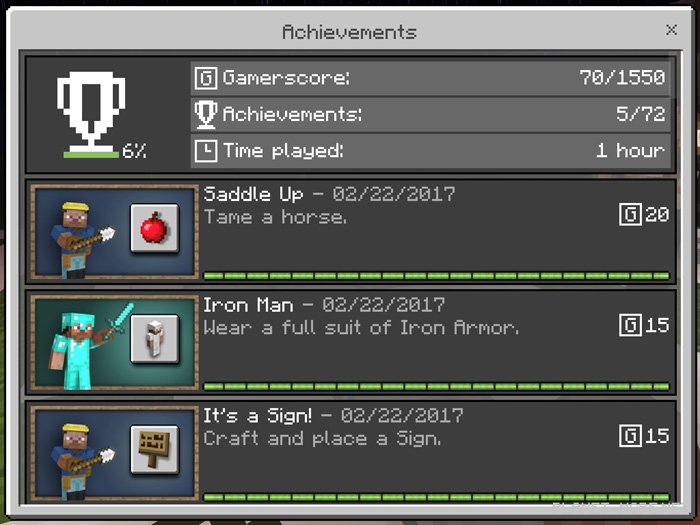Click the Gamerscore 70/1550 row
The image size is (700, 525).
[431, 78]
